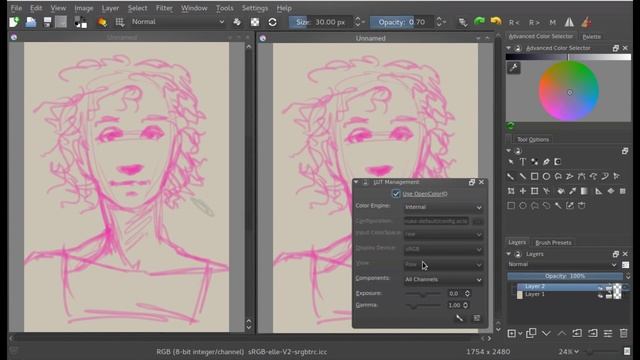
Task: Adjust the Exposure slider
Action: (x=423, y=294)
